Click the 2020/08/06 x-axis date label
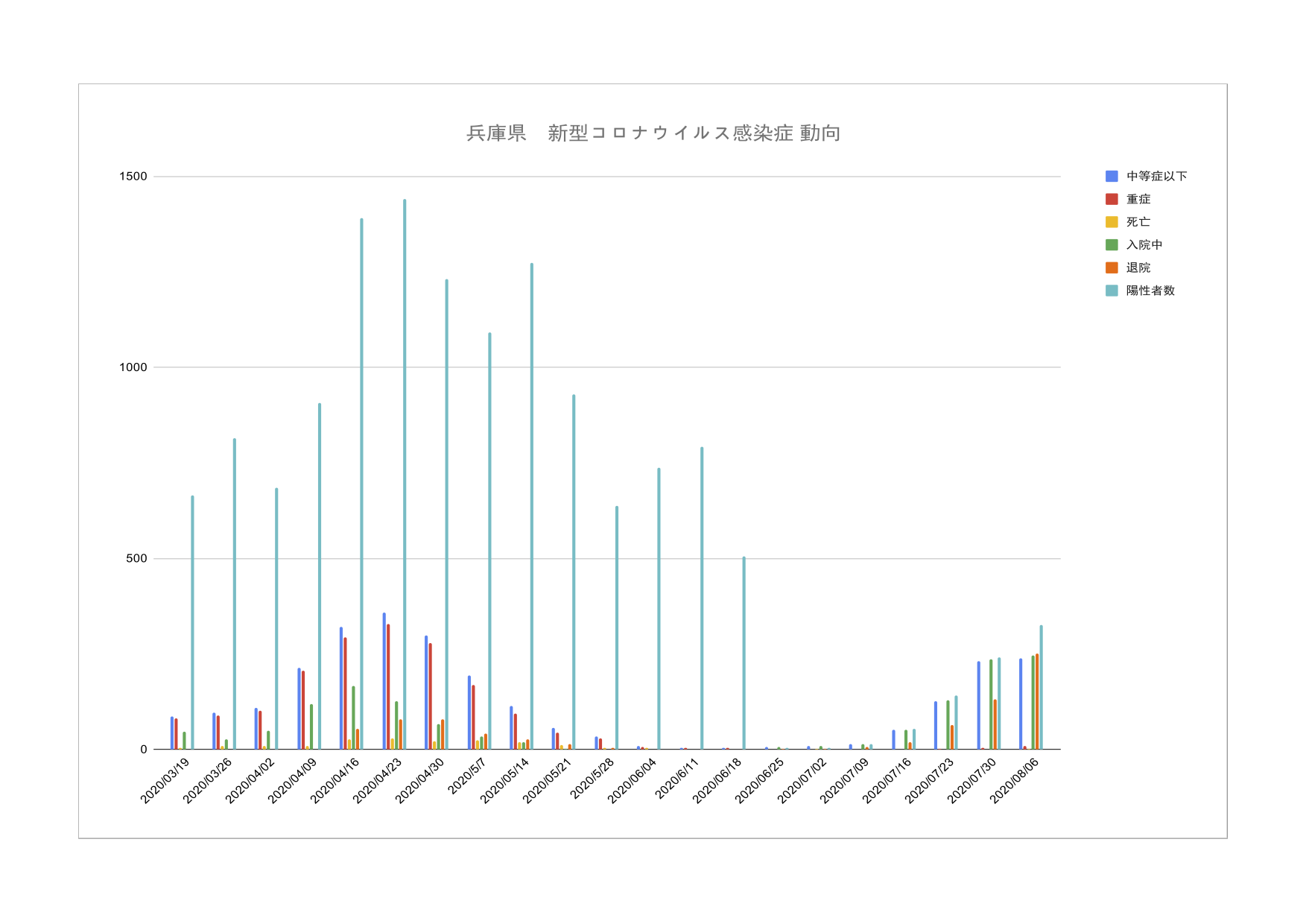Screen dimensions: 1306x924 (1015, 780)
